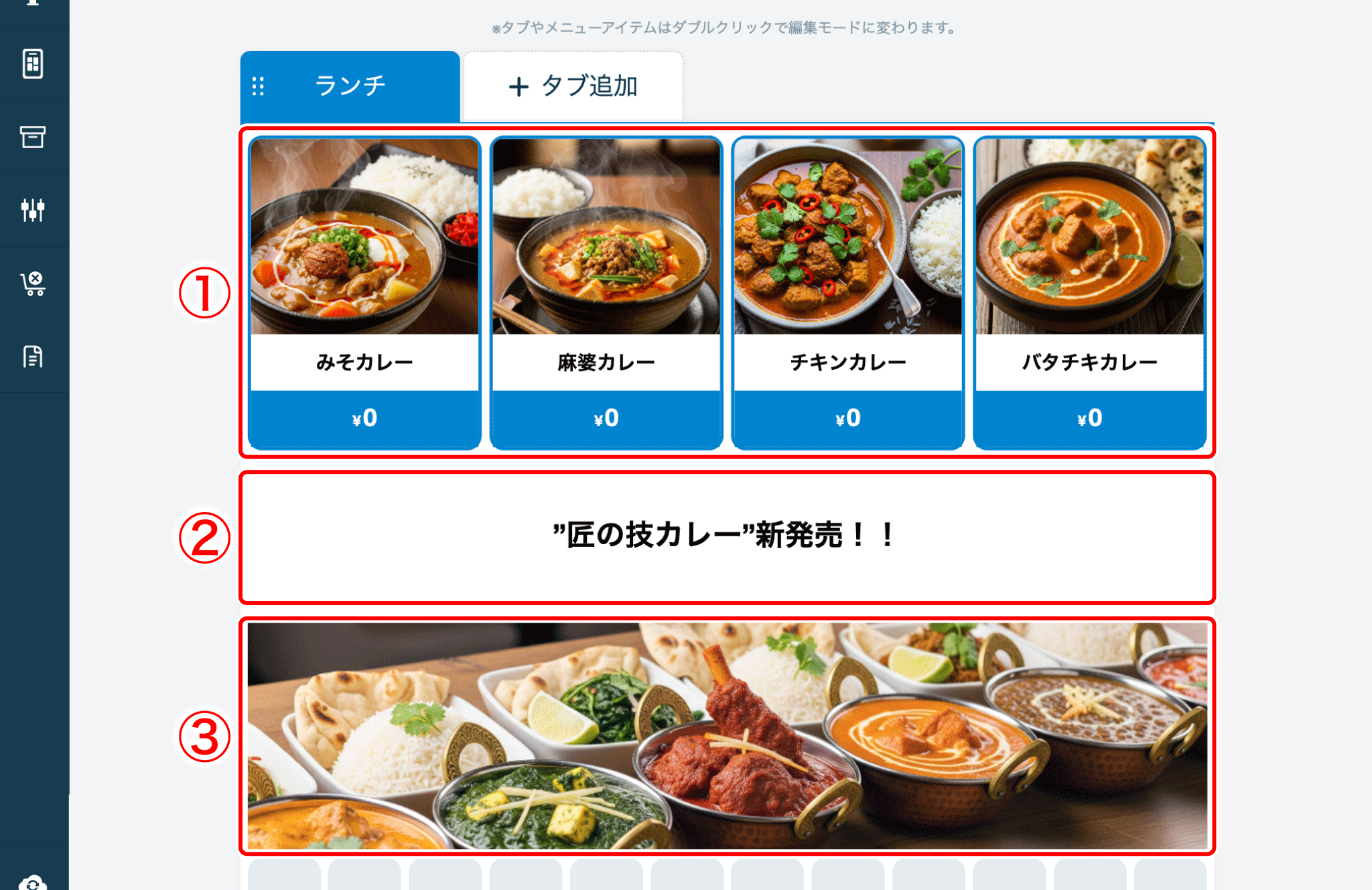1372x890 pixels.
Task: Click the drag handle on ランチ tab
Action: pyautogui.click(x=258, y=86)
